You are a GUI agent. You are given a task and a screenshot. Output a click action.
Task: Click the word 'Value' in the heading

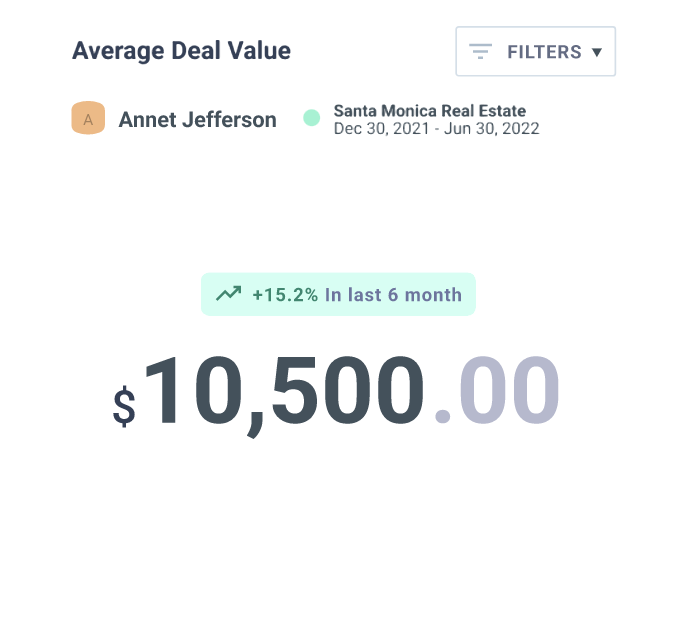click(261, 51)
